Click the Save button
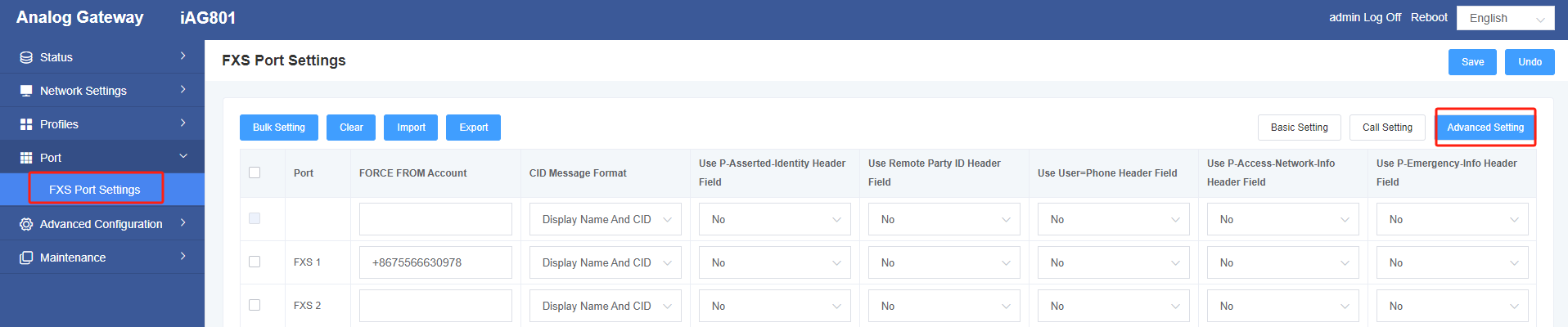1568x327 pixels. click(x=1472, y=62)
